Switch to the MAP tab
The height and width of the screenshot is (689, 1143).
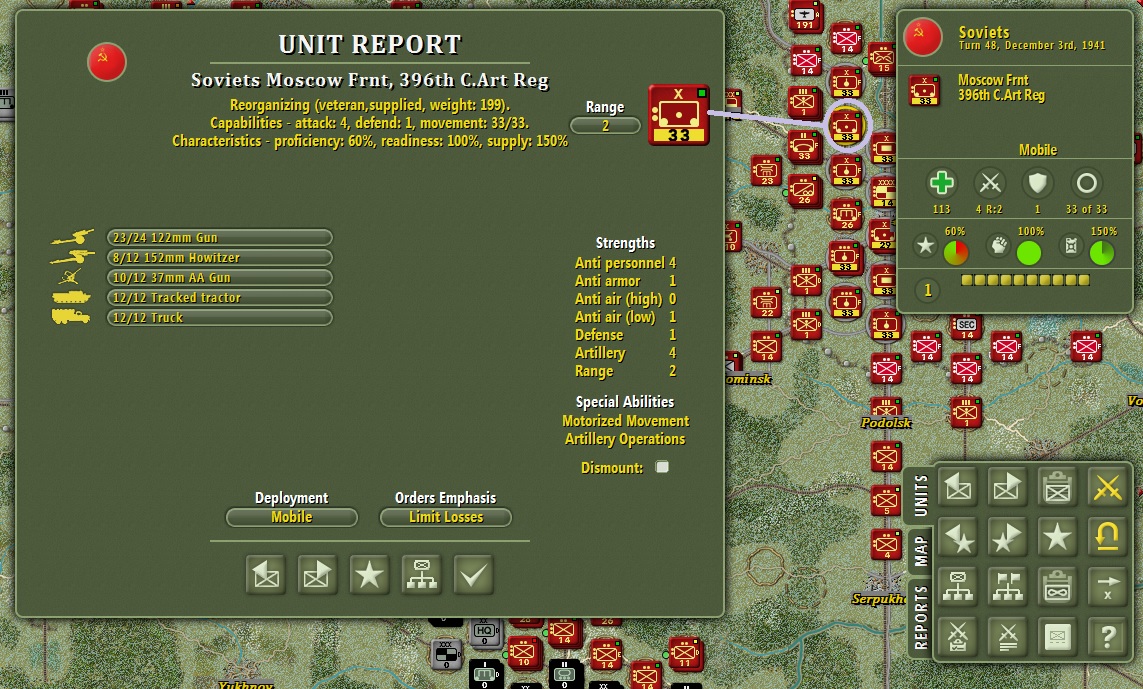click(921, 550)
